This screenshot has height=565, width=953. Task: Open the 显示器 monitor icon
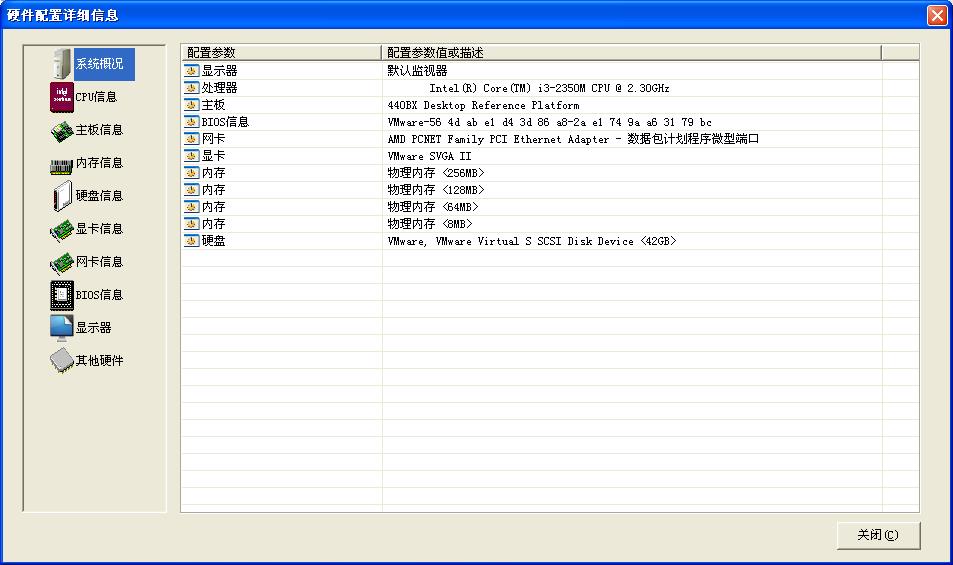click(61, 328)
